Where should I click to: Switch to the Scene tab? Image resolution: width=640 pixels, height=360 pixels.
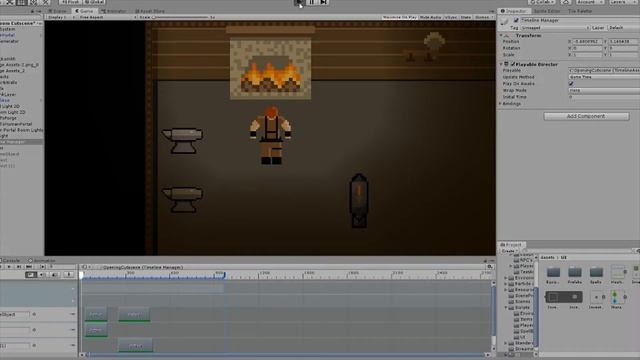[x=57, y=11]
